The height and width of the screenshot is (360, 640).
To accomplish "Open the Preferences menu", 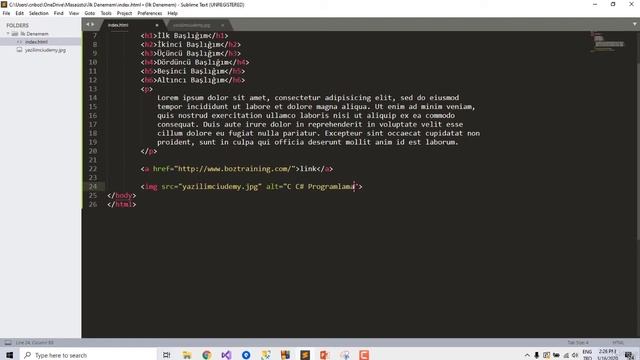I will click(x=150, y=13).
